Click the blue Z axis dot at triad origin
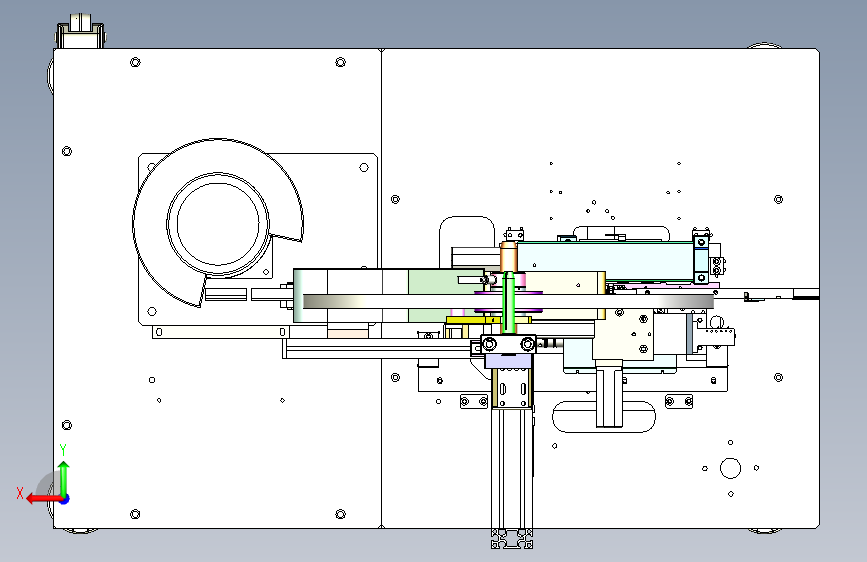 tap(65, 499)
